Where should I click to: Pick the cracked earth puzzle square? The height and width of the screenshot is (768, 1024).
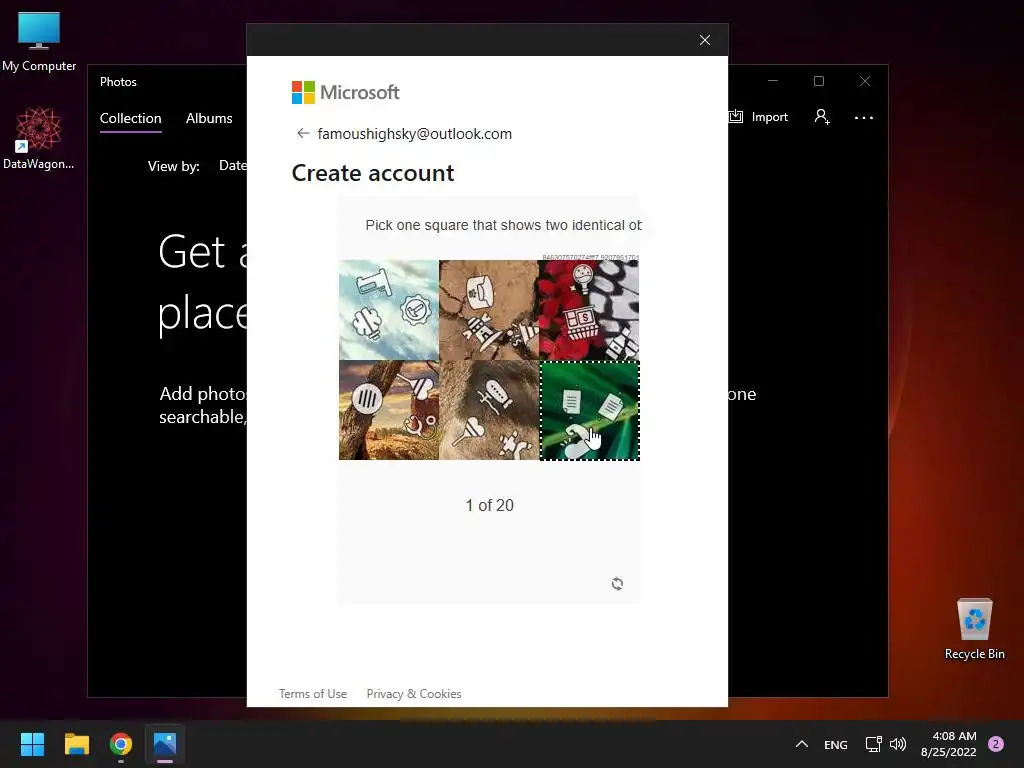point(489,310)
